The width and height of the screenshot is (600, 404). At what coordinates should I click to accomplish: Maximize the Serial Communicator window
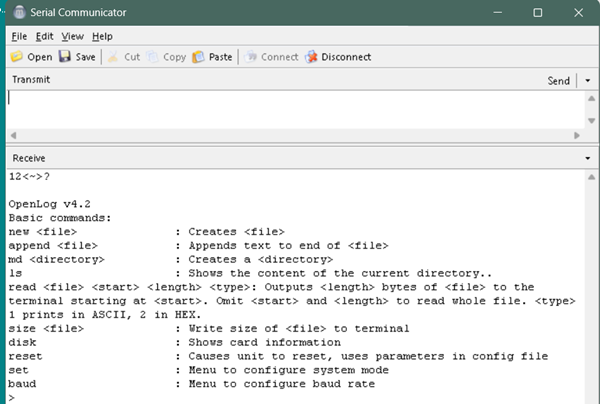click(538, 13)
